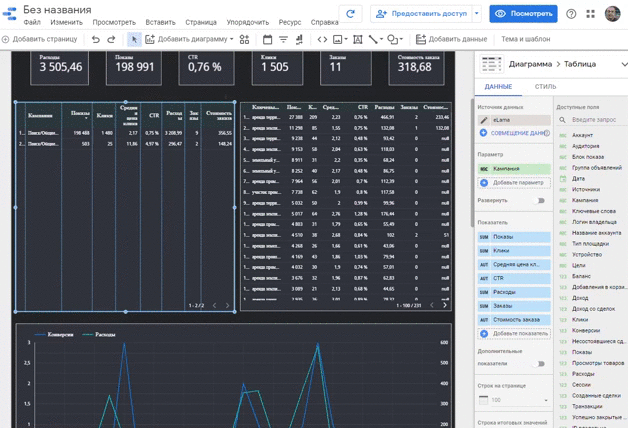This screenshot has width=628, height=428.
Task: Select the text box tool
Action: pyautogui.click(x=358, y=39)
